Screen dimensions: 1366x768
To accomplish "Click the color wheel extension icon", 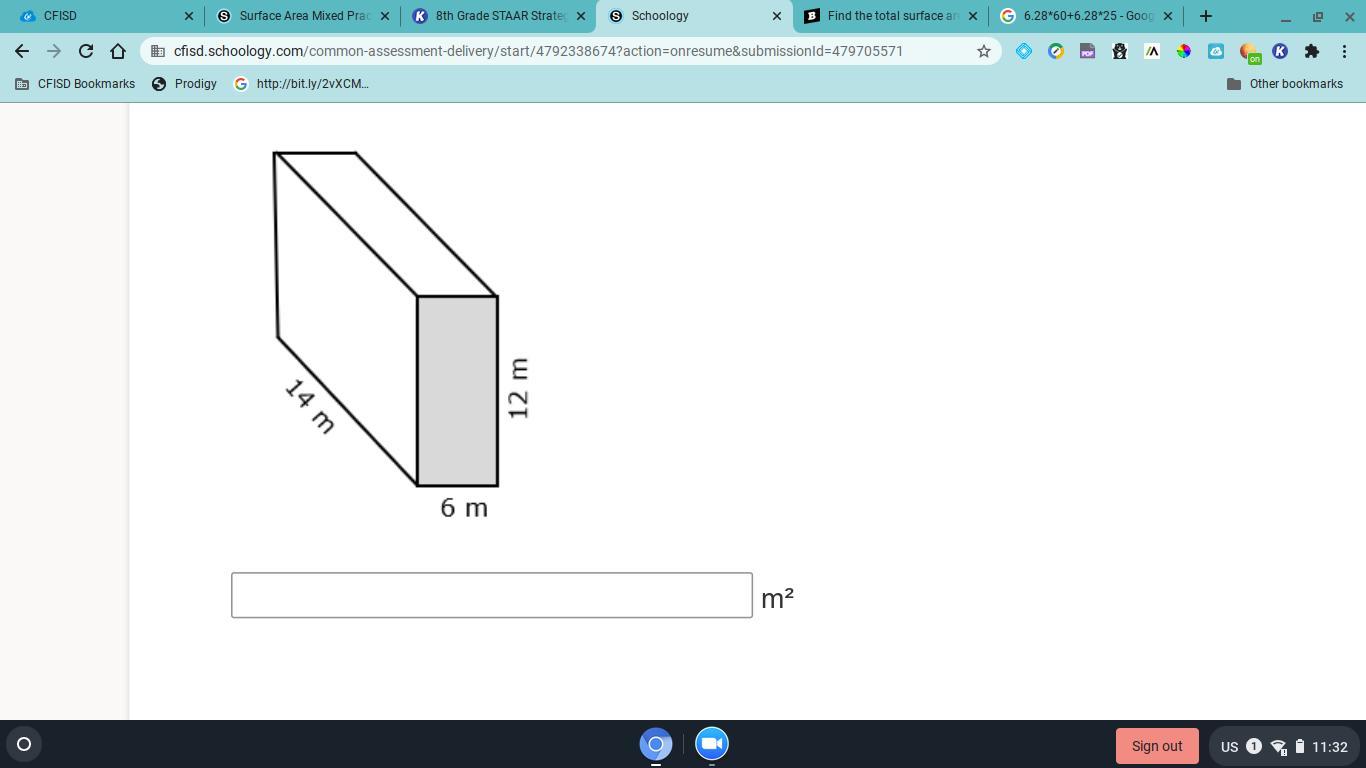I will [x=1183, y=51].
